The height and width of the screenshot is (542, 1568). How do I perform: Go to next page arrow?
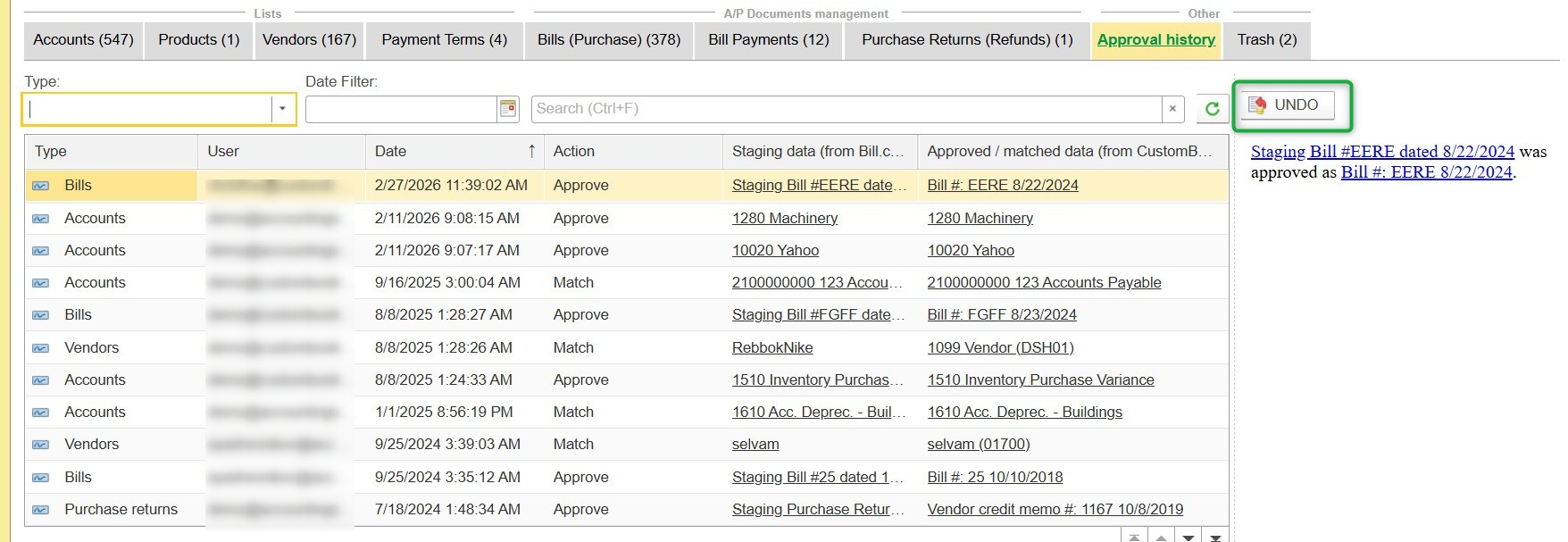pyautogui.click(x=1189, y=537)
